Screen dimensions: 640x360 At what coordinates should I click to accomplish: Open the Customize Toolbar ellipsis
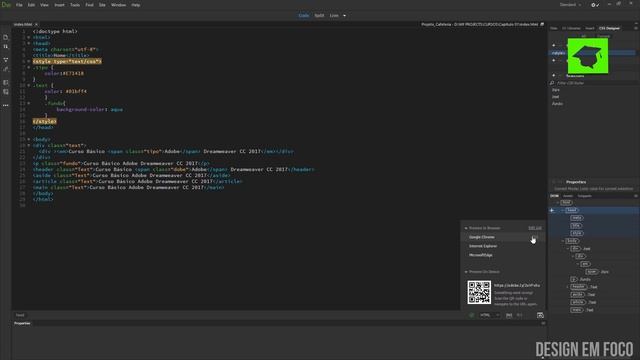(6, 105)
